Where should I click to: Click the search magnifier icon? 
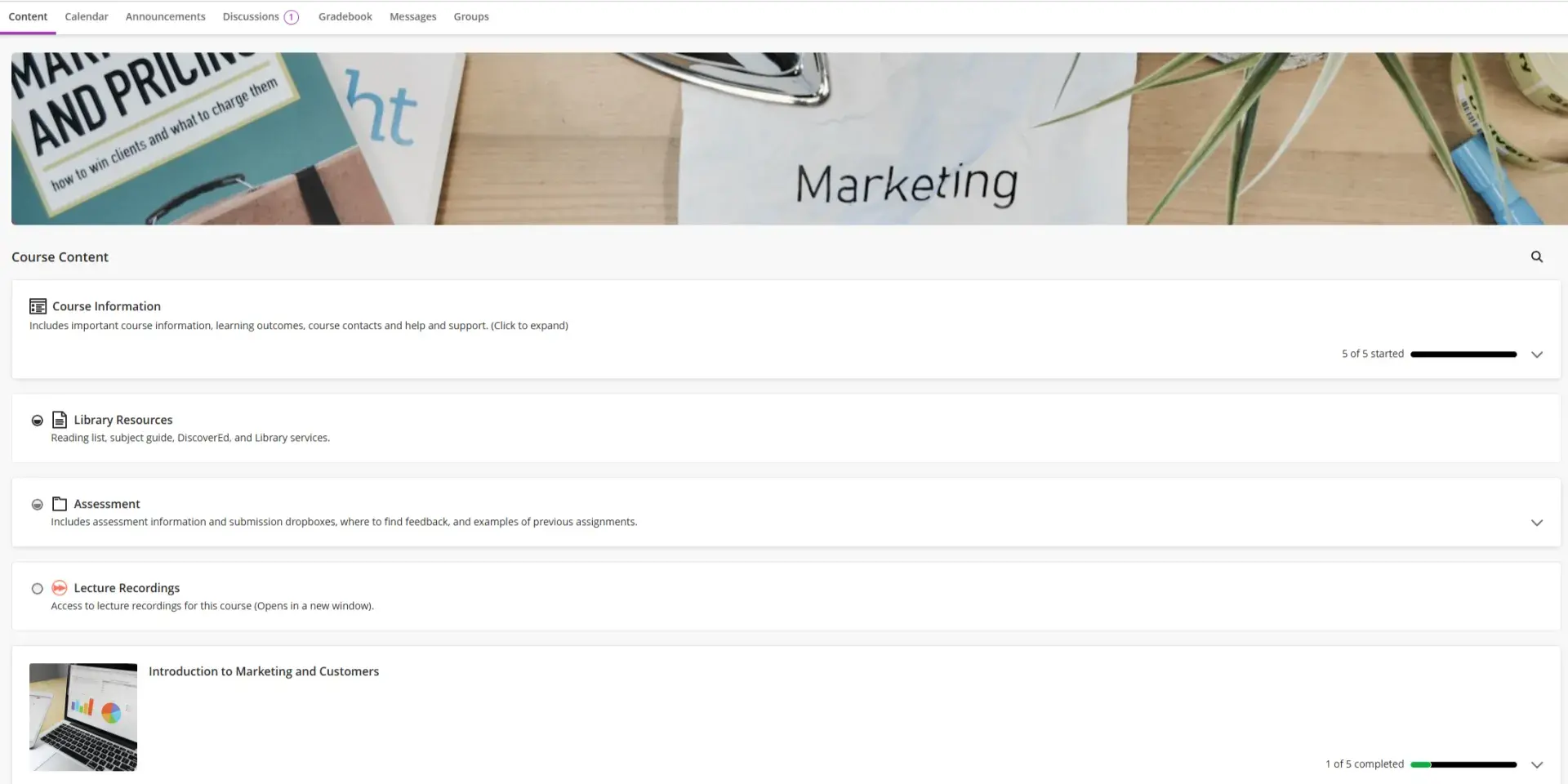pyautogui.click(x=1536, y=257)
